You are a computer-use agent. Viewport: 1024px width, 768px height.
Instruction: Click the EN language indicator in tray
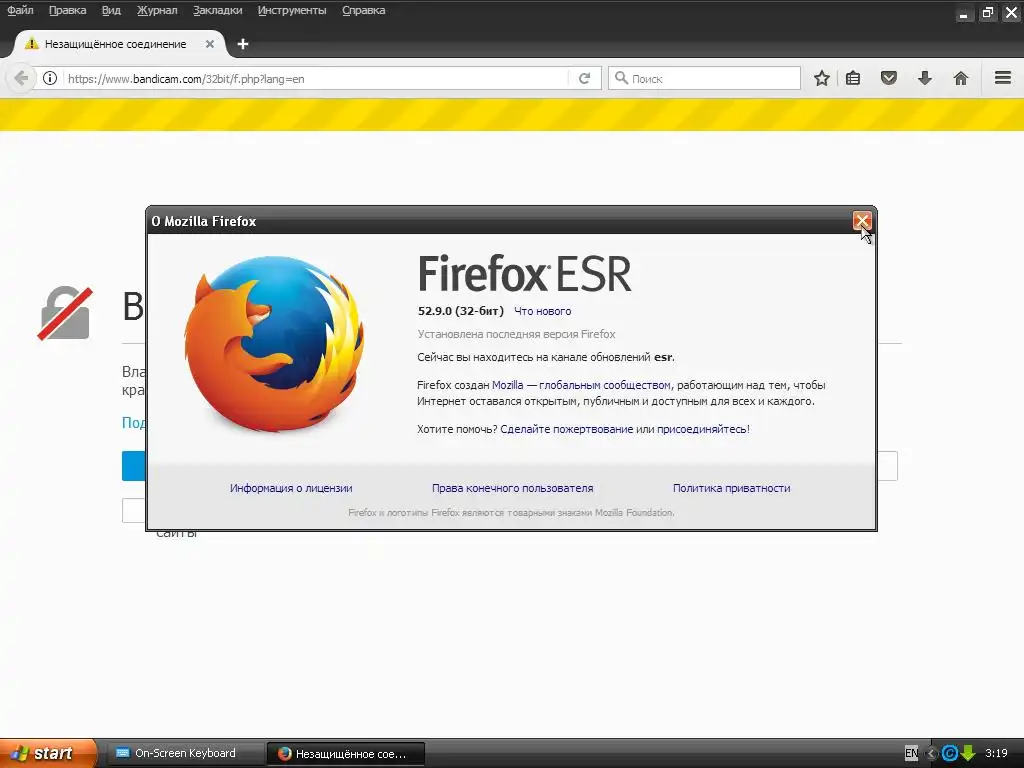[912, 753]
